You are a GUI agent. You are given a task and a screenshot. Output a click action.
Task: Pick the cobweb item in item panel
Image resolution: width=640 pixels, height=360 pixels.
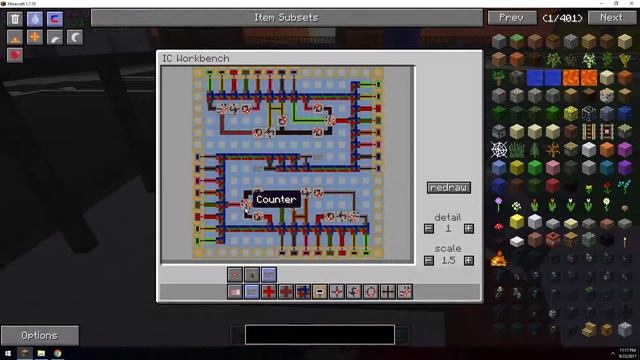pyautogui.click(x=499, y=150)
